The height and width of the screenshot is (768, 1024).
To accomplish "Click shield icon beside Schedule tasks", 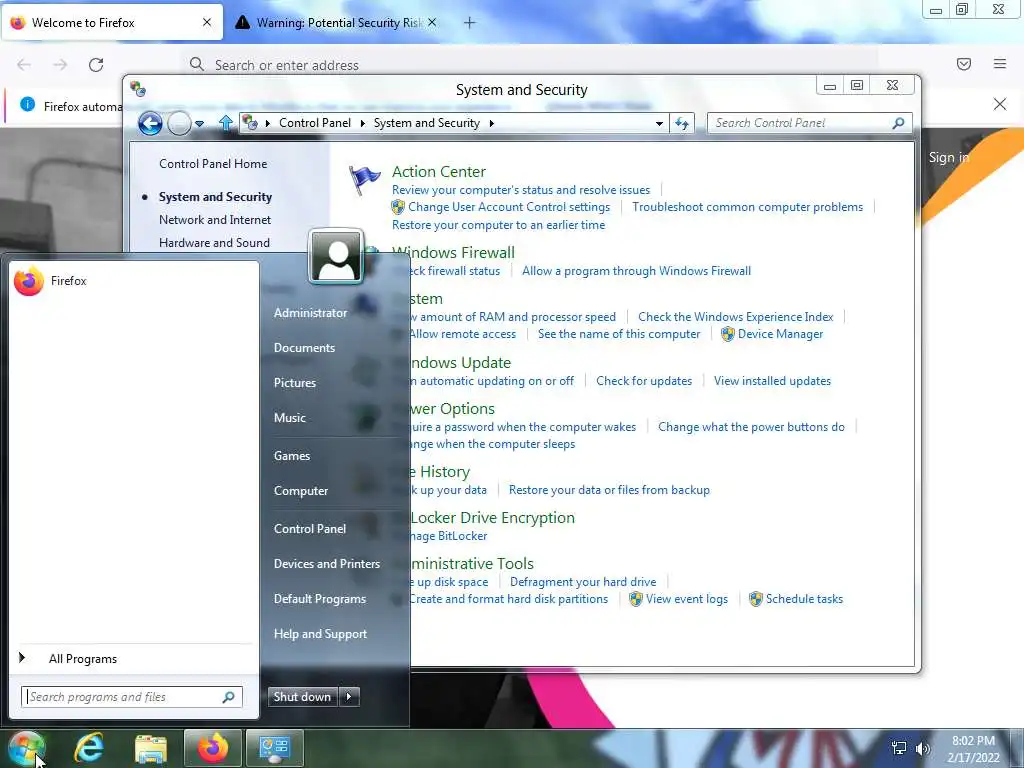I will point(756,600).
